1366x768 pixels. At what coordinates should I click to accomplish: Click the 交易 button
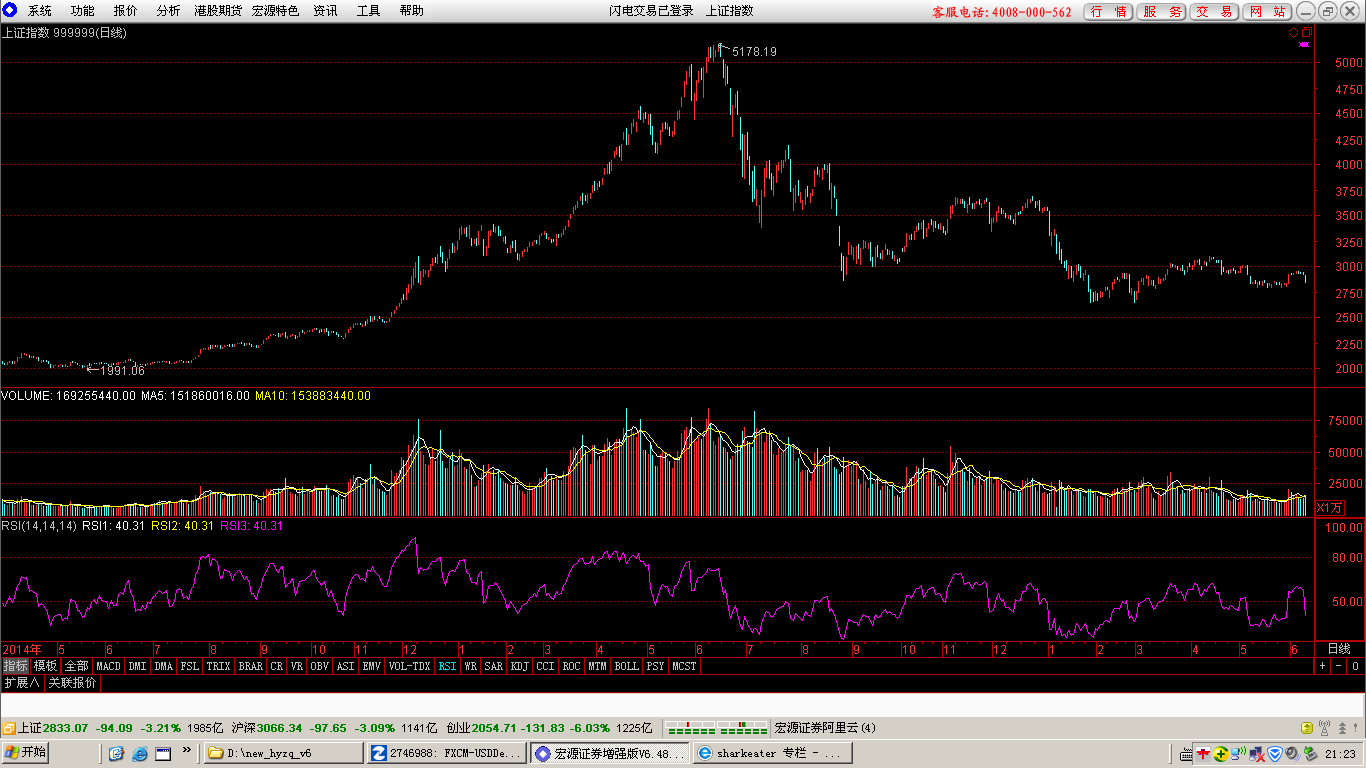tap(1214, 12)
